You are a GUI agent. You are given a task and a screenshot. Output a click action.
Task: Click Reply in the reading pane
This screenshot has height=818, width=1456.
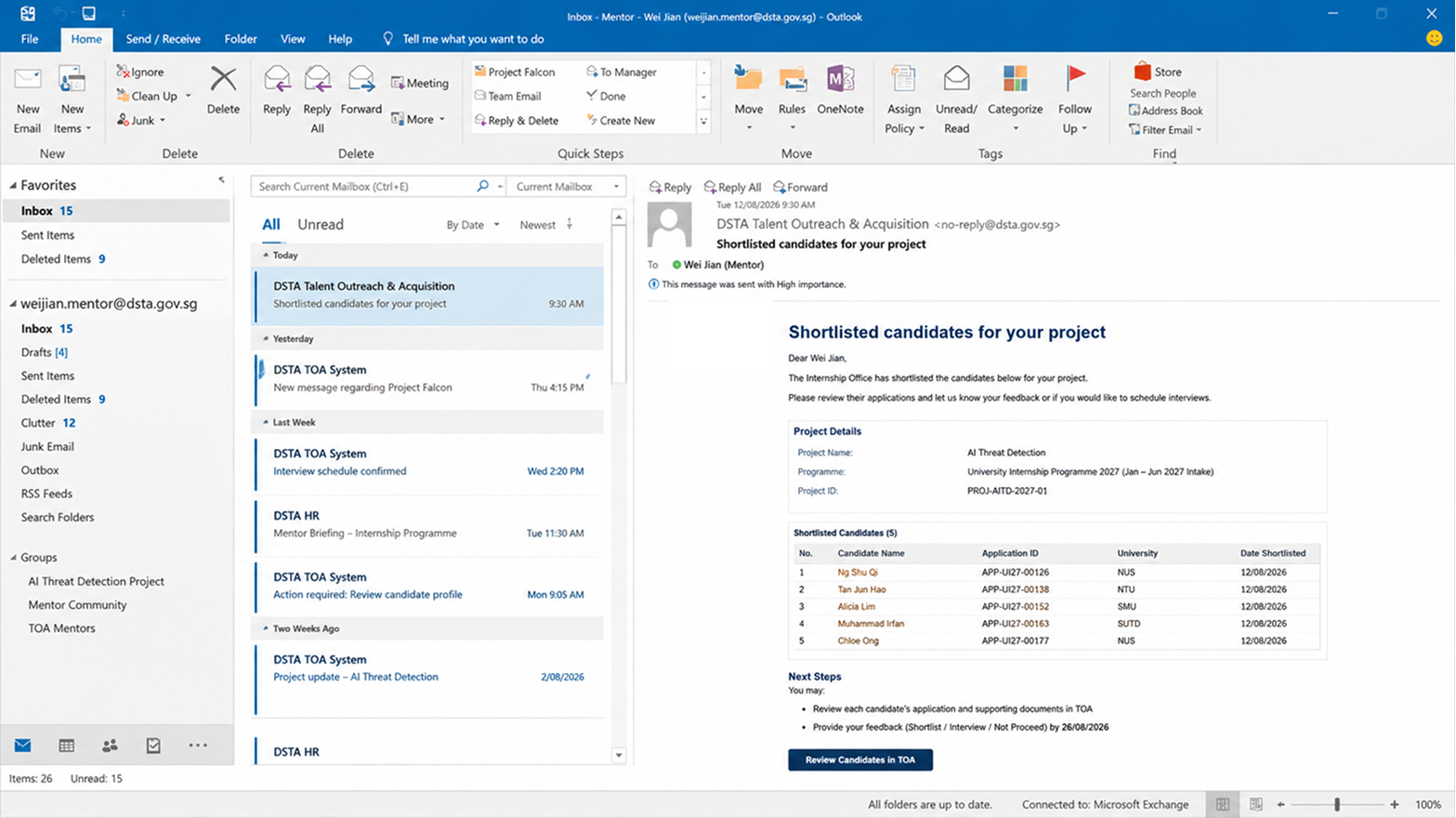(670, 187)
